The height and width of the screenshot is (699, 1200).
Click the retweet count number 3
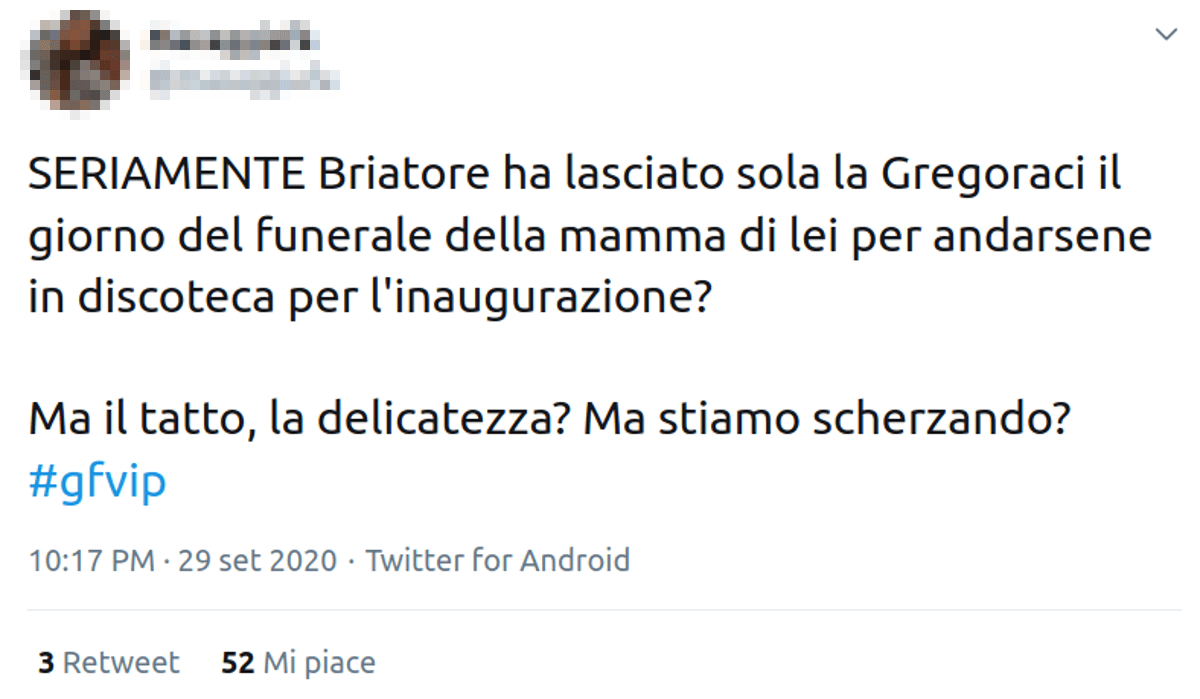[x=46, y=662]
